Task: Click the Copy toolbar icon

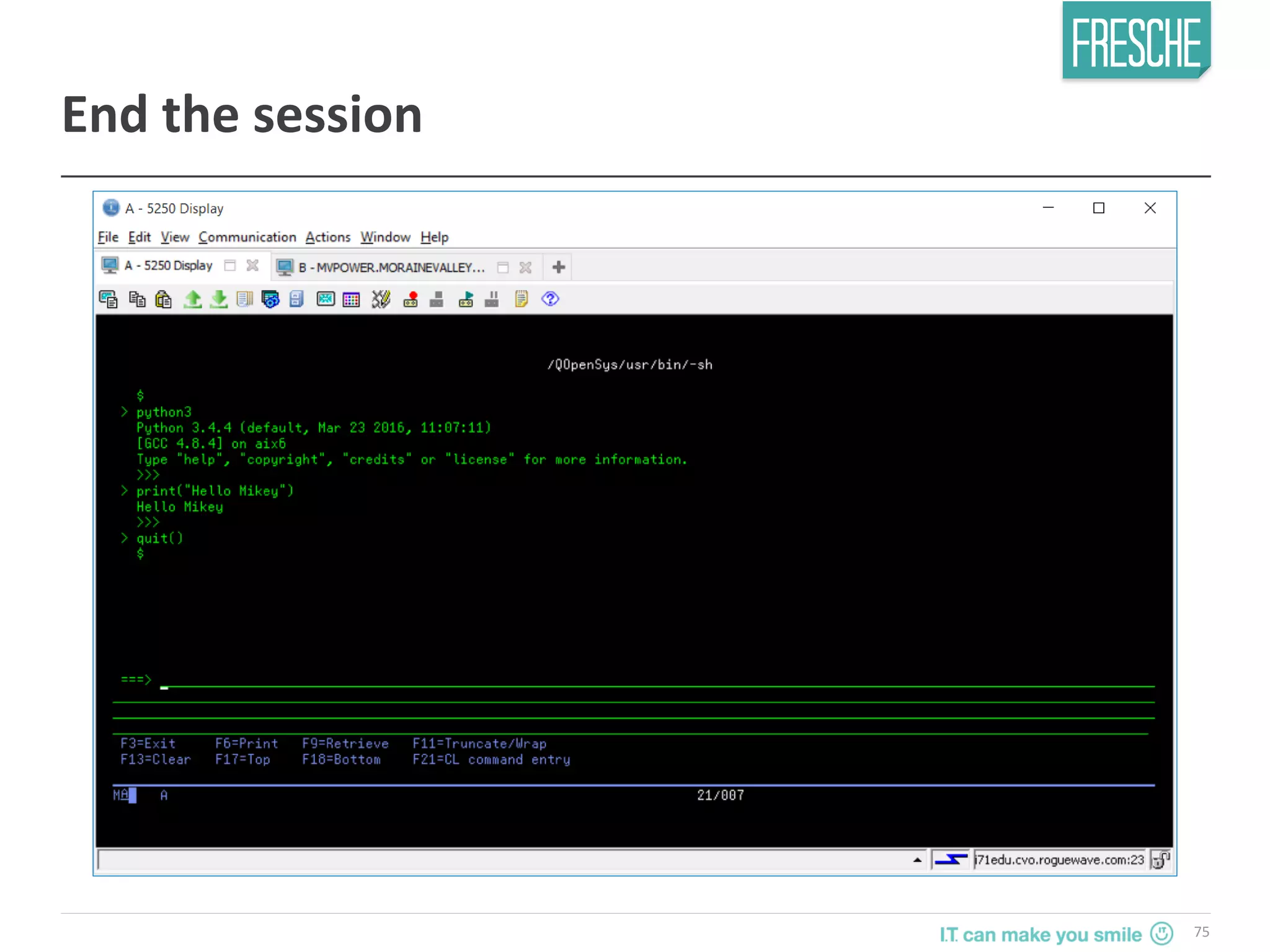Action: pyautogui.click(x=137, y=299)
